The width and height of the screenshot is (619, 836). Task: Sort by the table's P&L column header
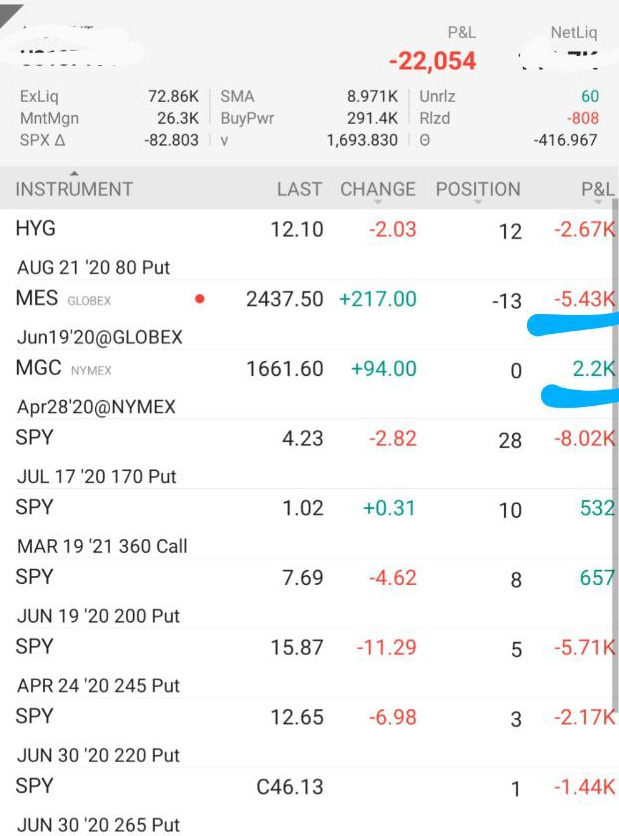[598, 189]
